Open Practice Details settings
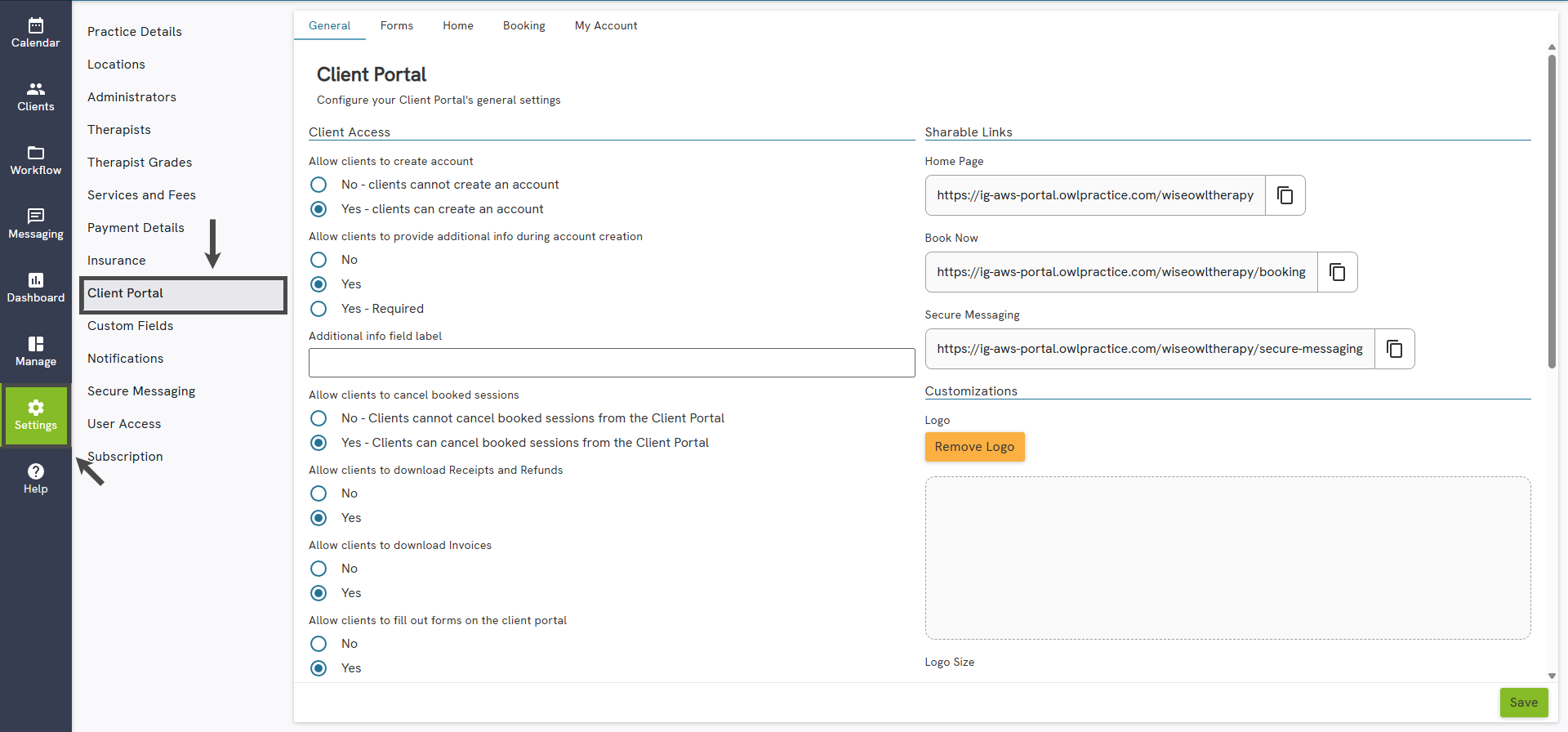Viewport: 1568px width, 732px height. click(135, 32)
